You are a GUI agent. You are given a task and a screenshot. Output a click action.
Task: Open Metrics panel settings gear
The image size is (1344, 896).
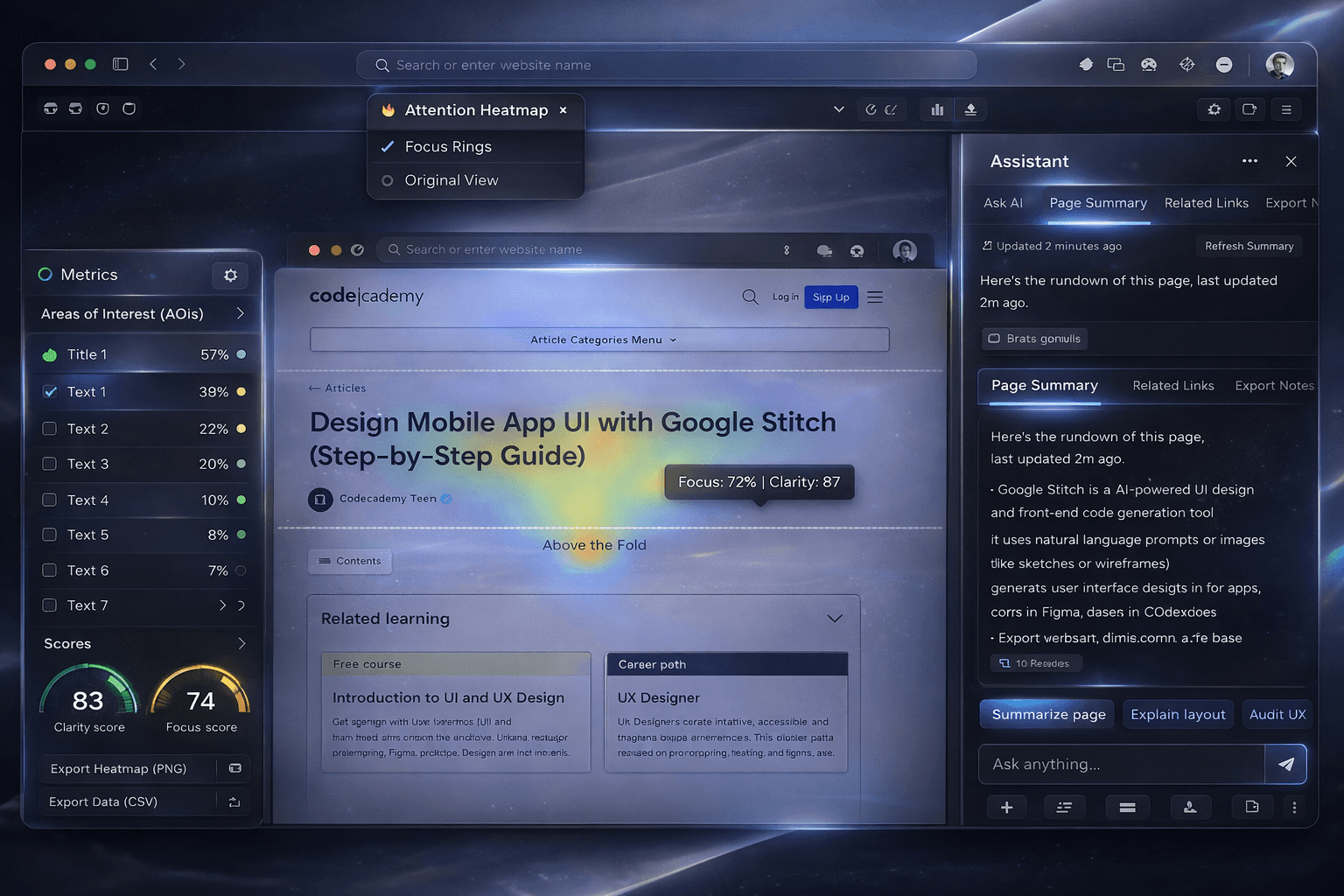[x=230, y=275]
